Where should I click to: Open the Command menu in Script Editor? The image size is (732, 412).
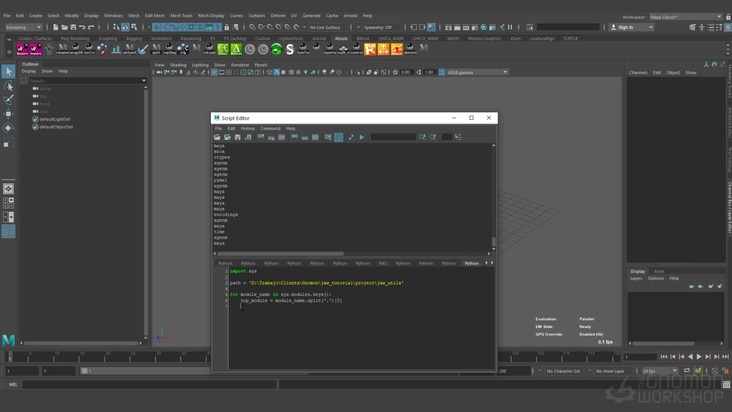[x=270, y=128]
